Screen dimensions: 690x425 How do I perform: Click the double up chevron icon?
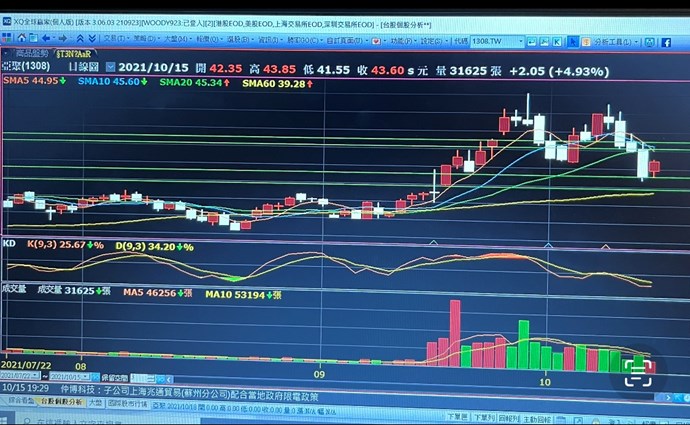pyautogui.click(x=80, y=39)
